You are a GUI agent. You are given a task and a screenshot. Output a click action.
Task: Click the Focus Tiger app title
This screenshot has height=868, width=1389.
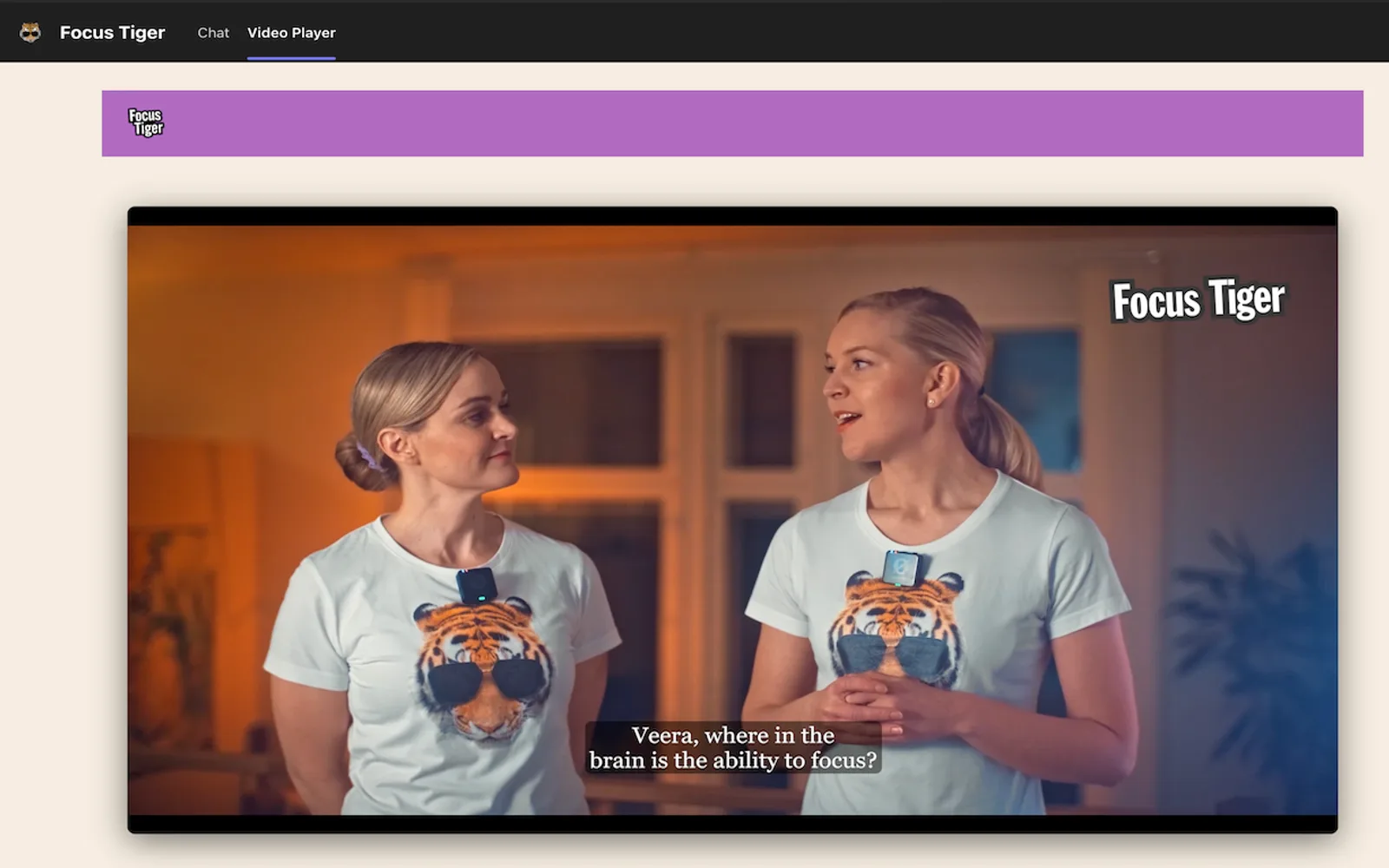tap(112, 33)
